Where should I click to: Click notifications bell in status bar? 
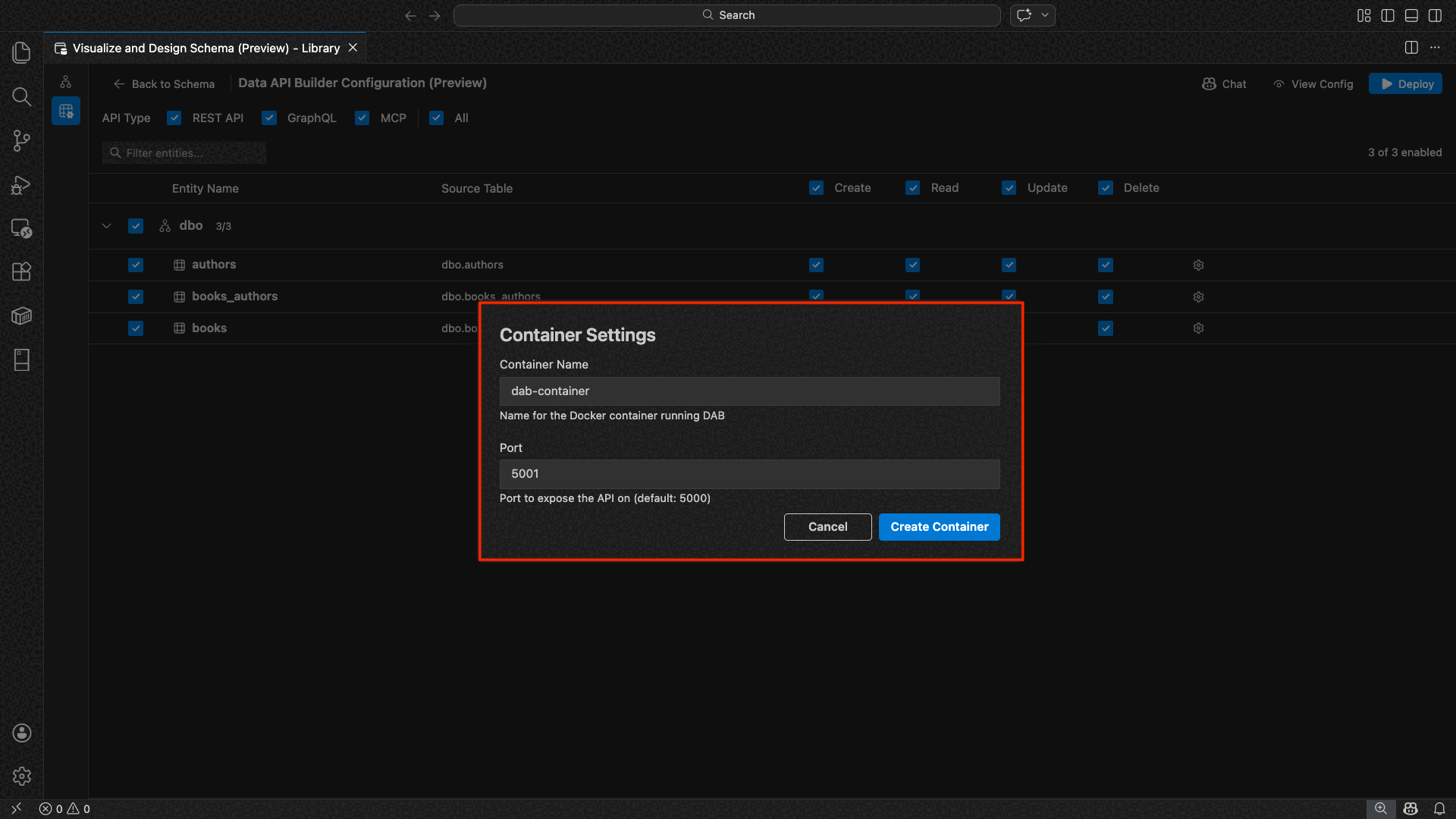(1439, 808)
